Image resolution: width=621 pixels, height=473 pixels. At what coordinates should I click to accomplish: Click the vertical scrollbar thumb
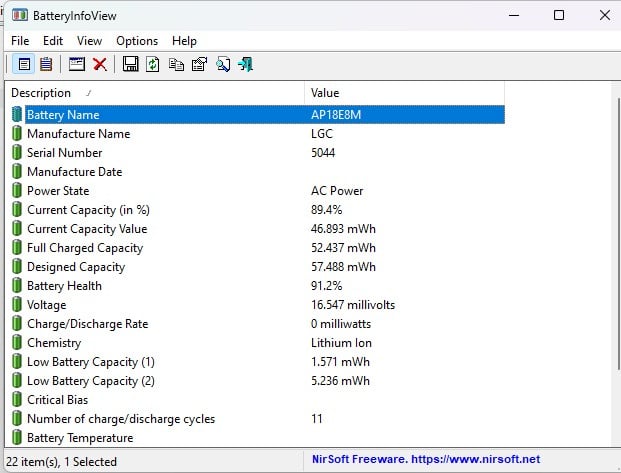point(619,234)
